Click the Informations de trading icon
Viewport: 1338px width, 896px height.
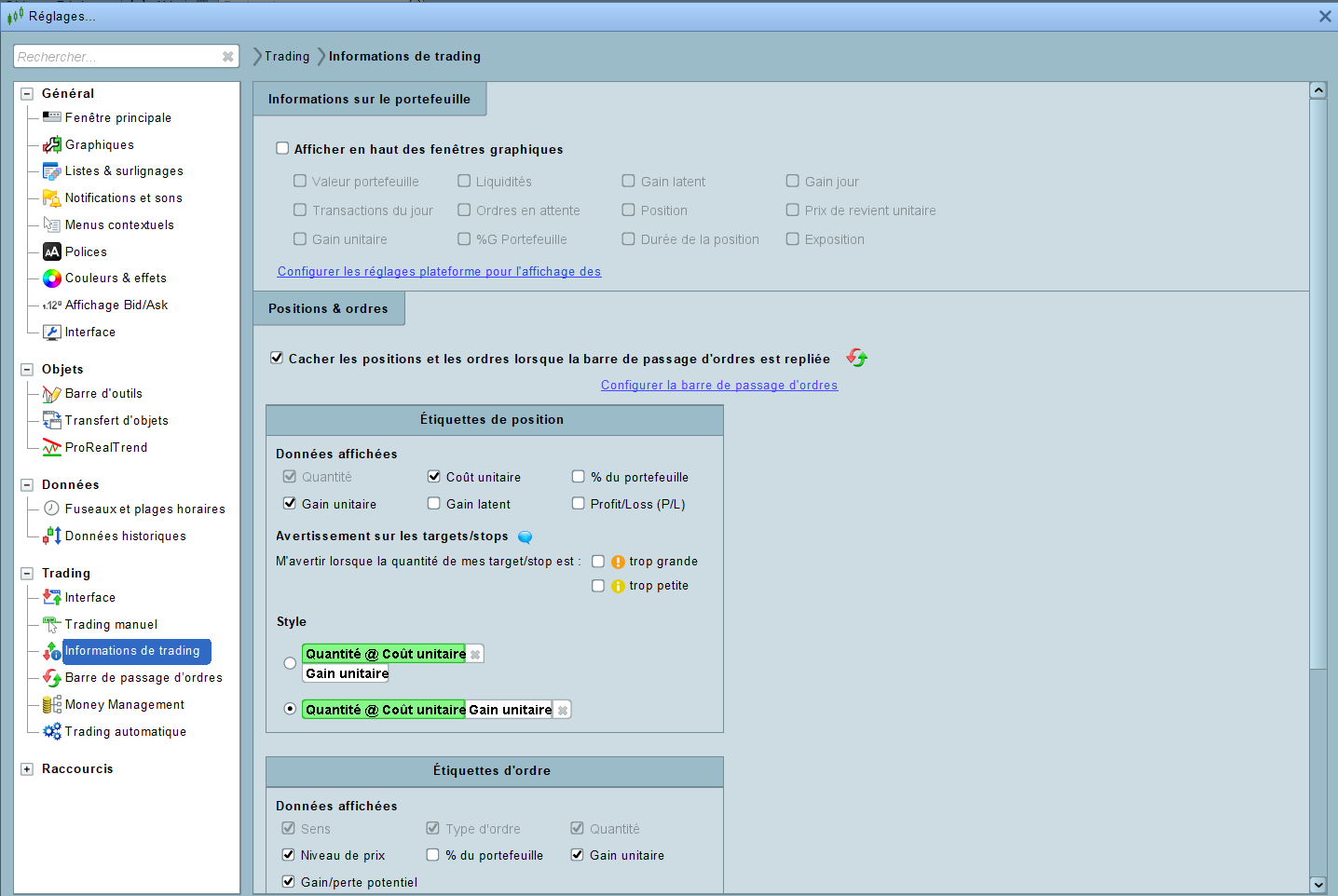tap(52, 651)
